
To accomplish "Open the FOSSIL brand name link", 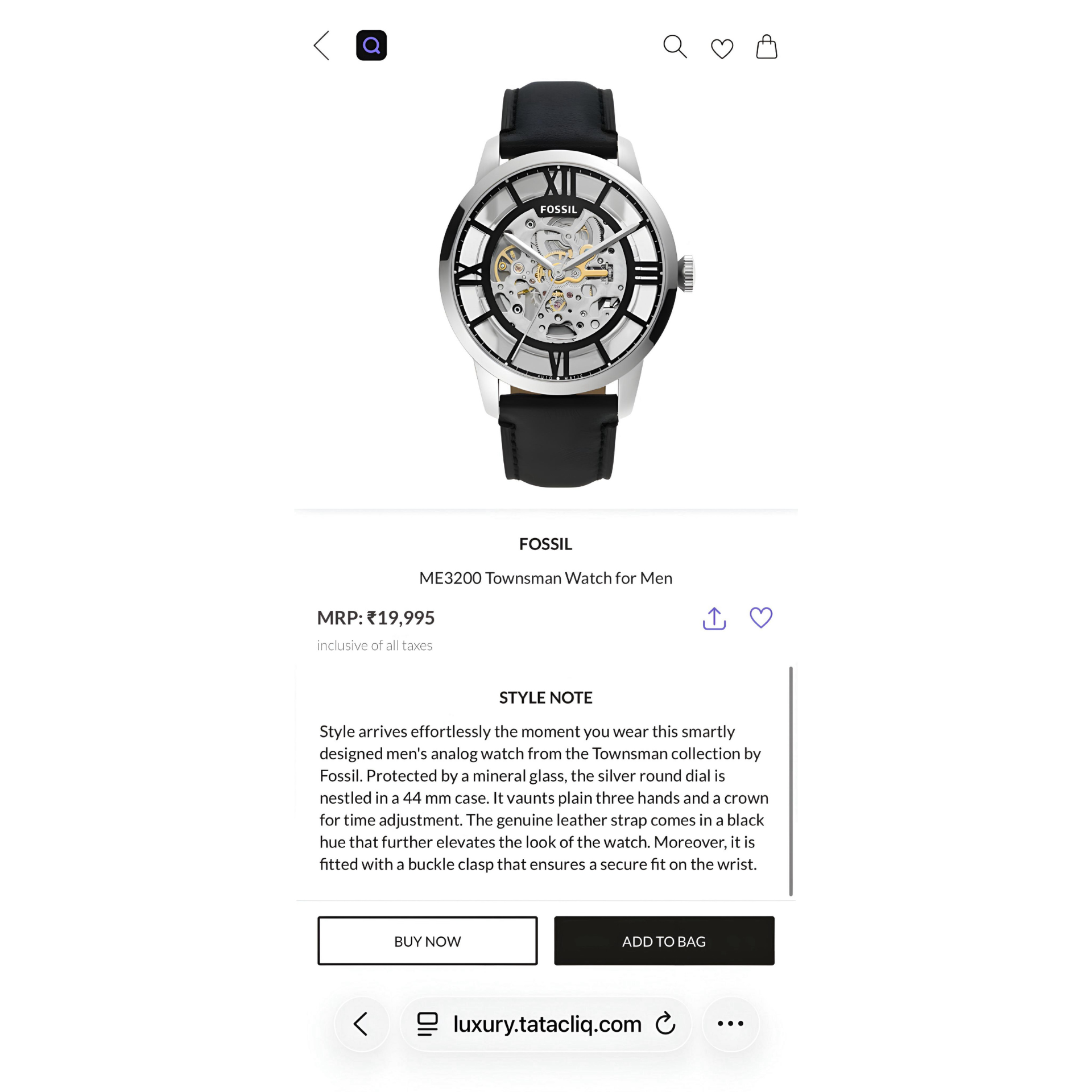I will (546, 544).
